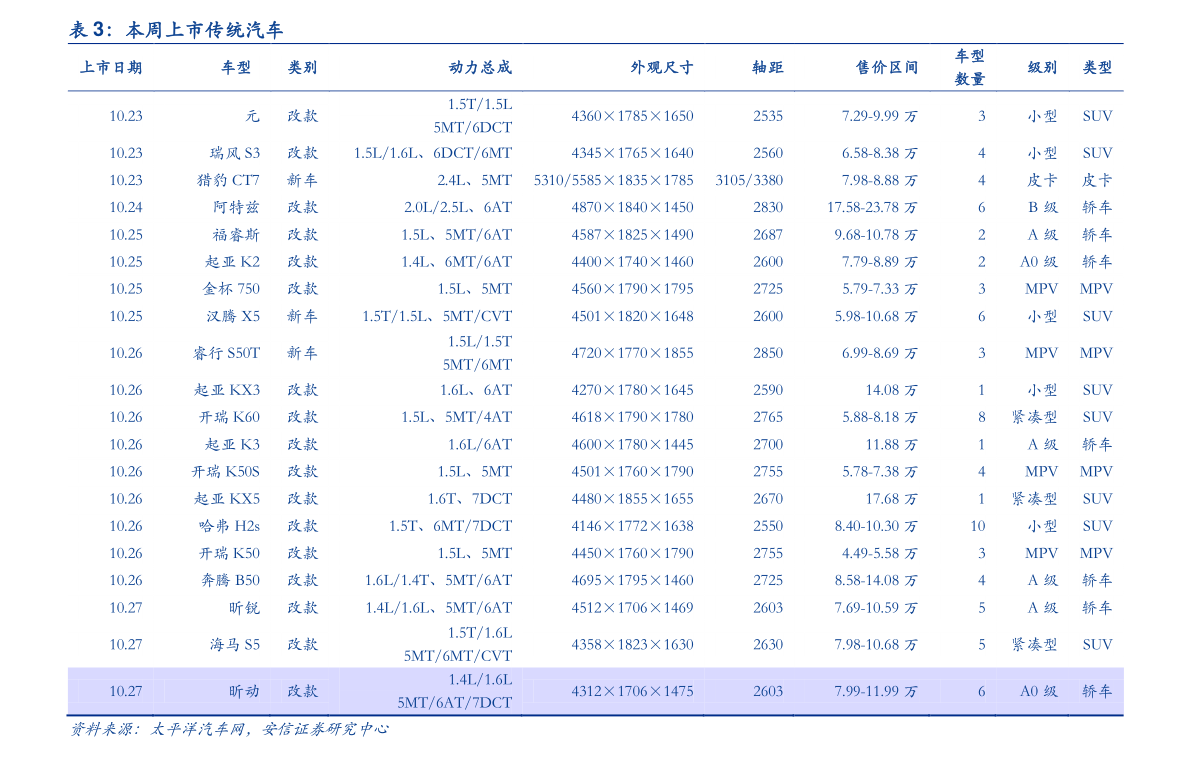This screenshot has width=1191, height=757.
Task: Select the car name 起亚 K2
Action: point(232,262)
